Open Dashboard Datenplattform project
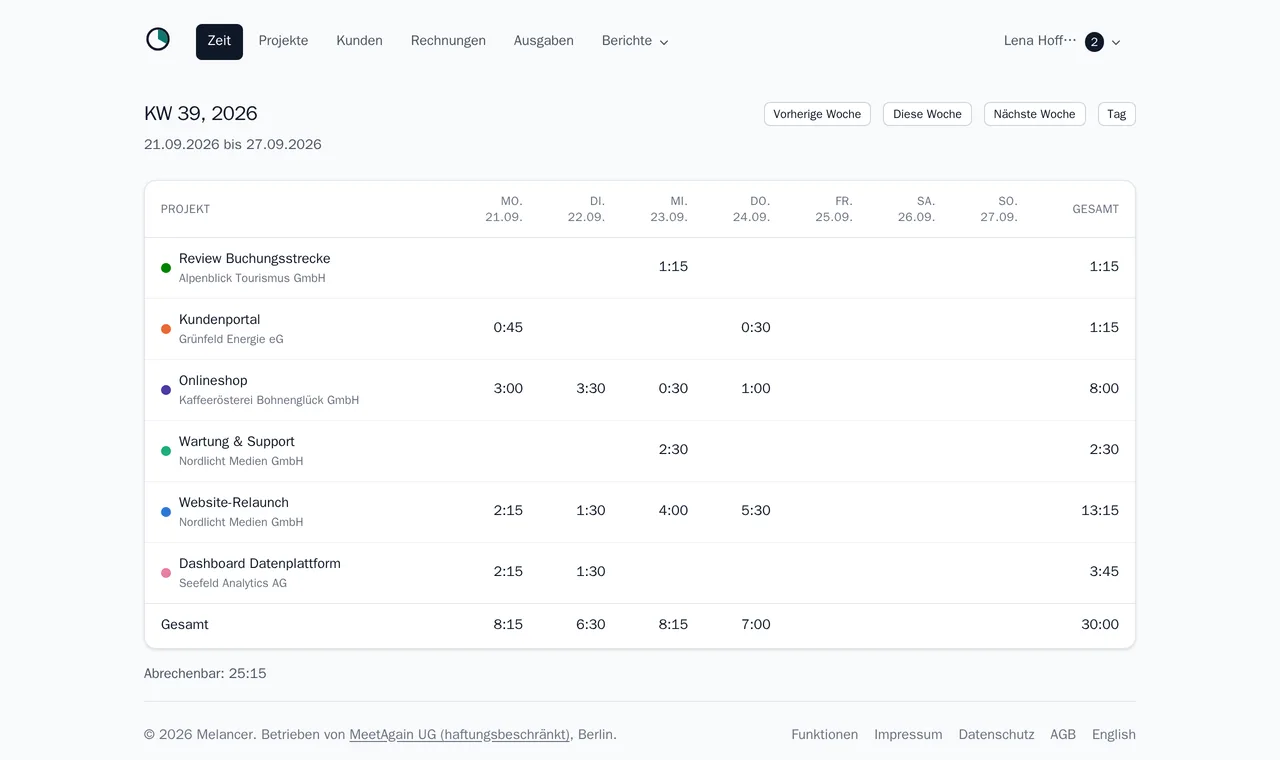Screen dimensions: 1280x760 click(x=260, y=563)
